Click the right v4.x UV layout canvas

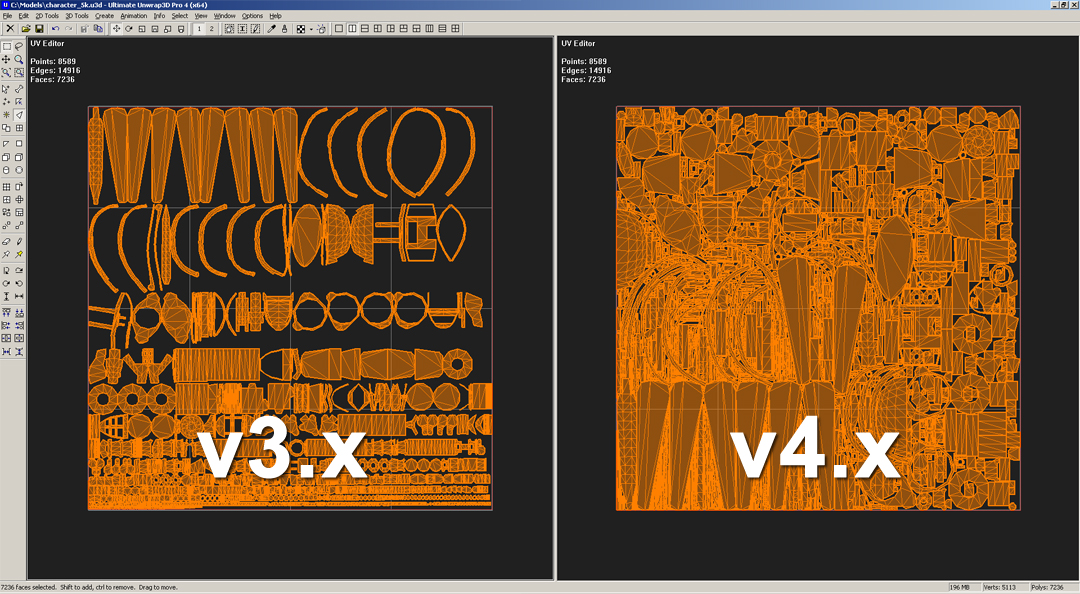click(818, 308)
